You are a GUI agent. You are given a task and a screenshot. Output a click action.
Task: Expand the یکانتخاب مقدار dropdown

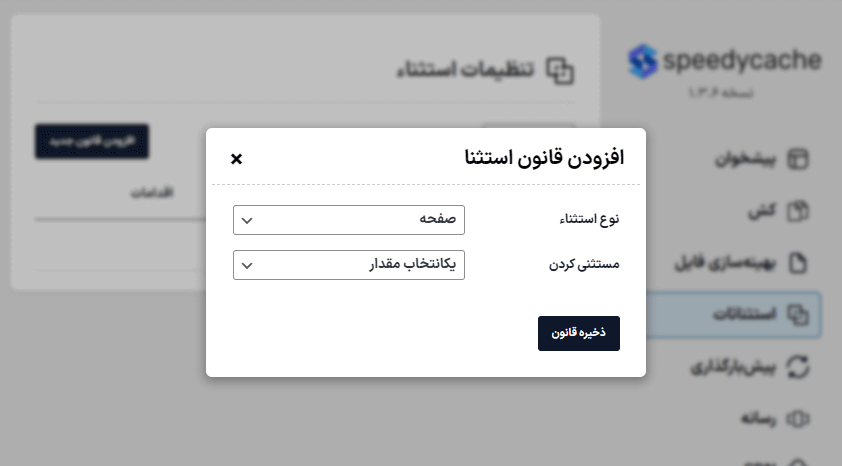coord(349,265)
